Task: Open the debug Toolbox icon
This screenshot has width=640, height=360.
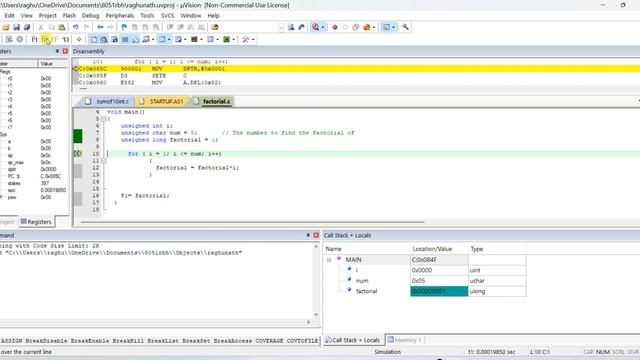Action: (x=245, y=40)
